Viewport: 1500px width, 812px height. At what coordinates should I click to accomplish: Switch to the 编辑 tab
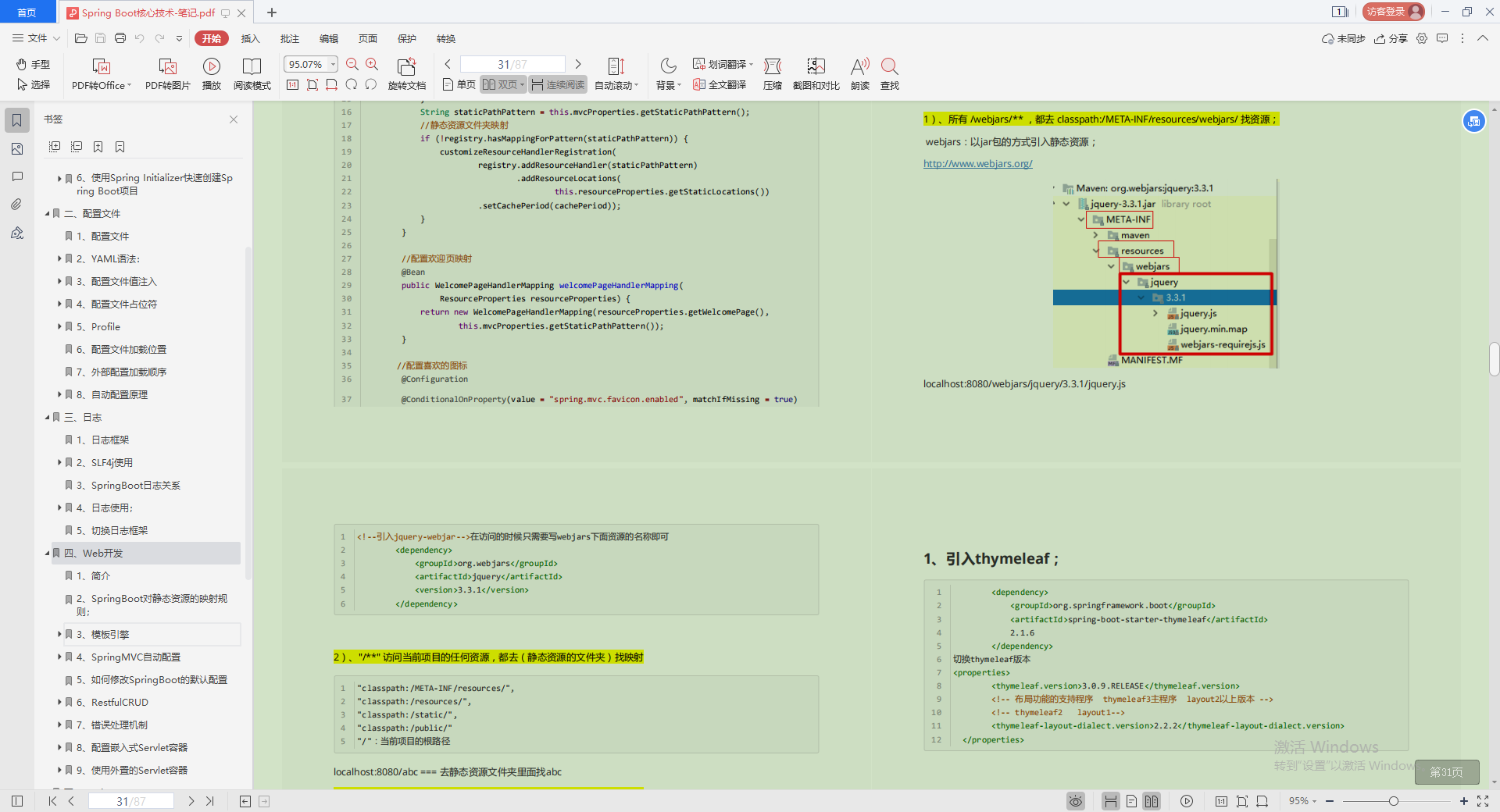(x=328, y=38)
